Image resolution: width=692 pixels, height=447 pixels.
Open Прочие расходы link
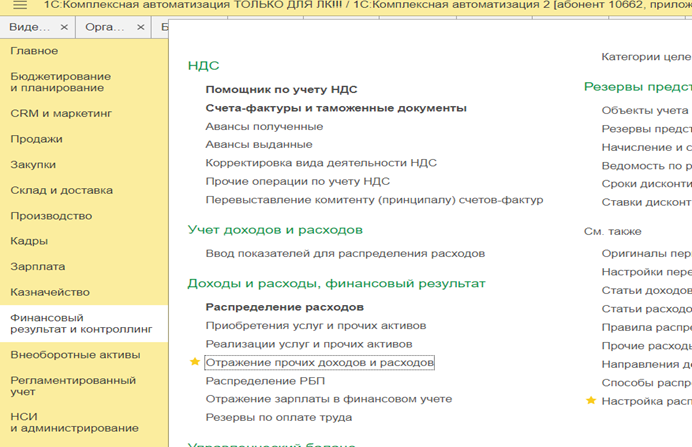pos(647,346)
